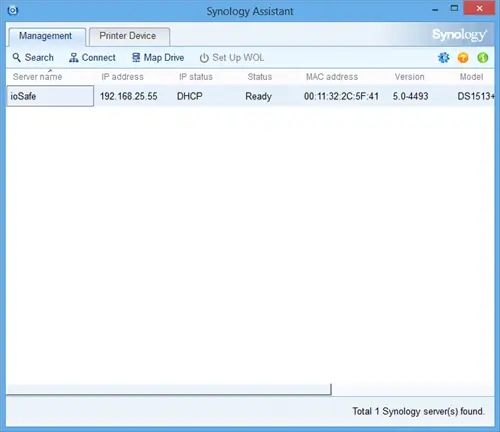Click the Synology Assistant title bar app icon
Viewport: 500px width, 432px height.
13,11
